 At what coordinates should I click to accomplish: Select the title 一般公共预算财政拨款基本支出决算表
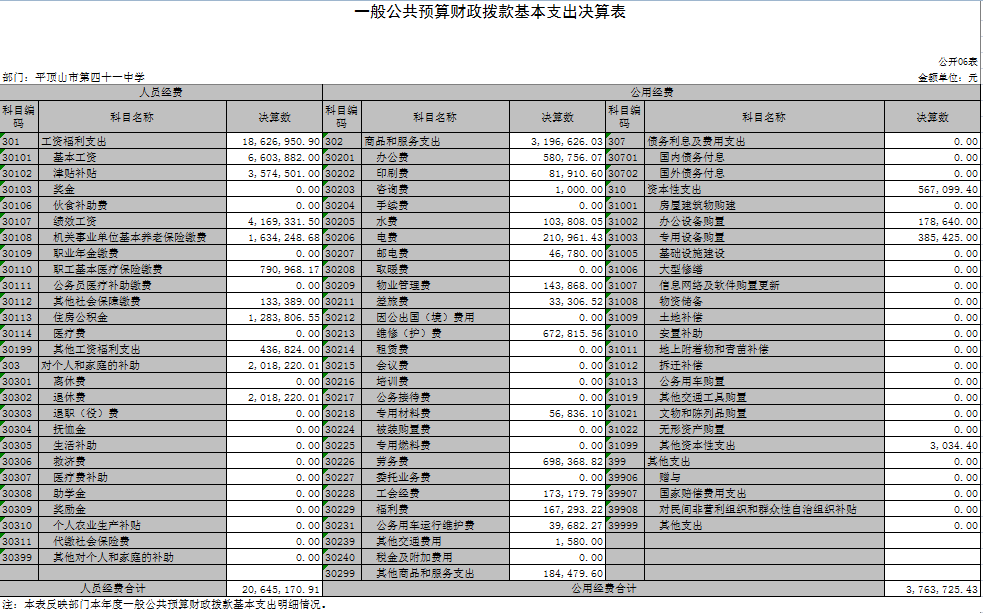pyautogui.click(x=490, y=12)
